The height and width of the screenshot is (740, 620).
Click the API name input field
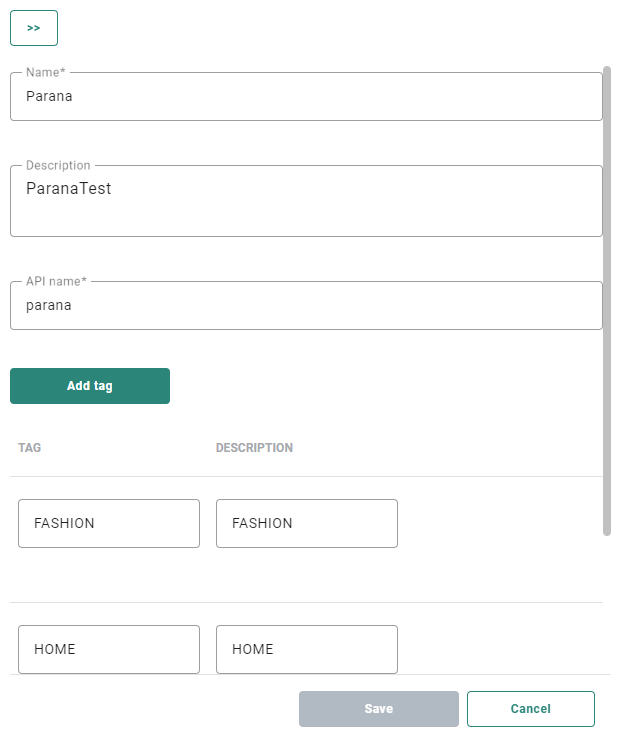coord(306,305)
